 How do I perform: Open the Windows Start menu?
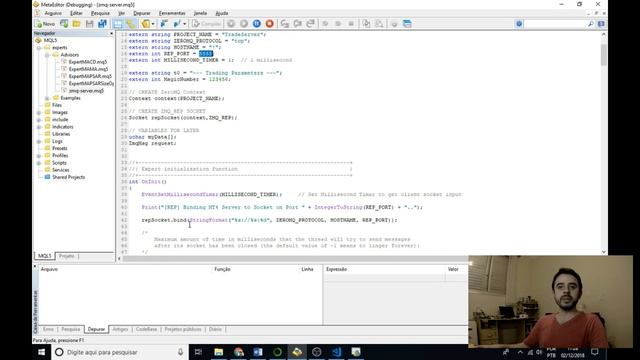(42, 352)
